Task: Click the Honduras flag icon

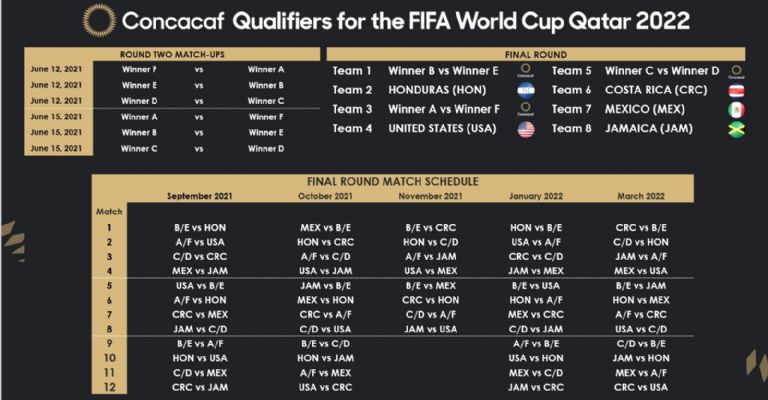Action: (526, 90)
